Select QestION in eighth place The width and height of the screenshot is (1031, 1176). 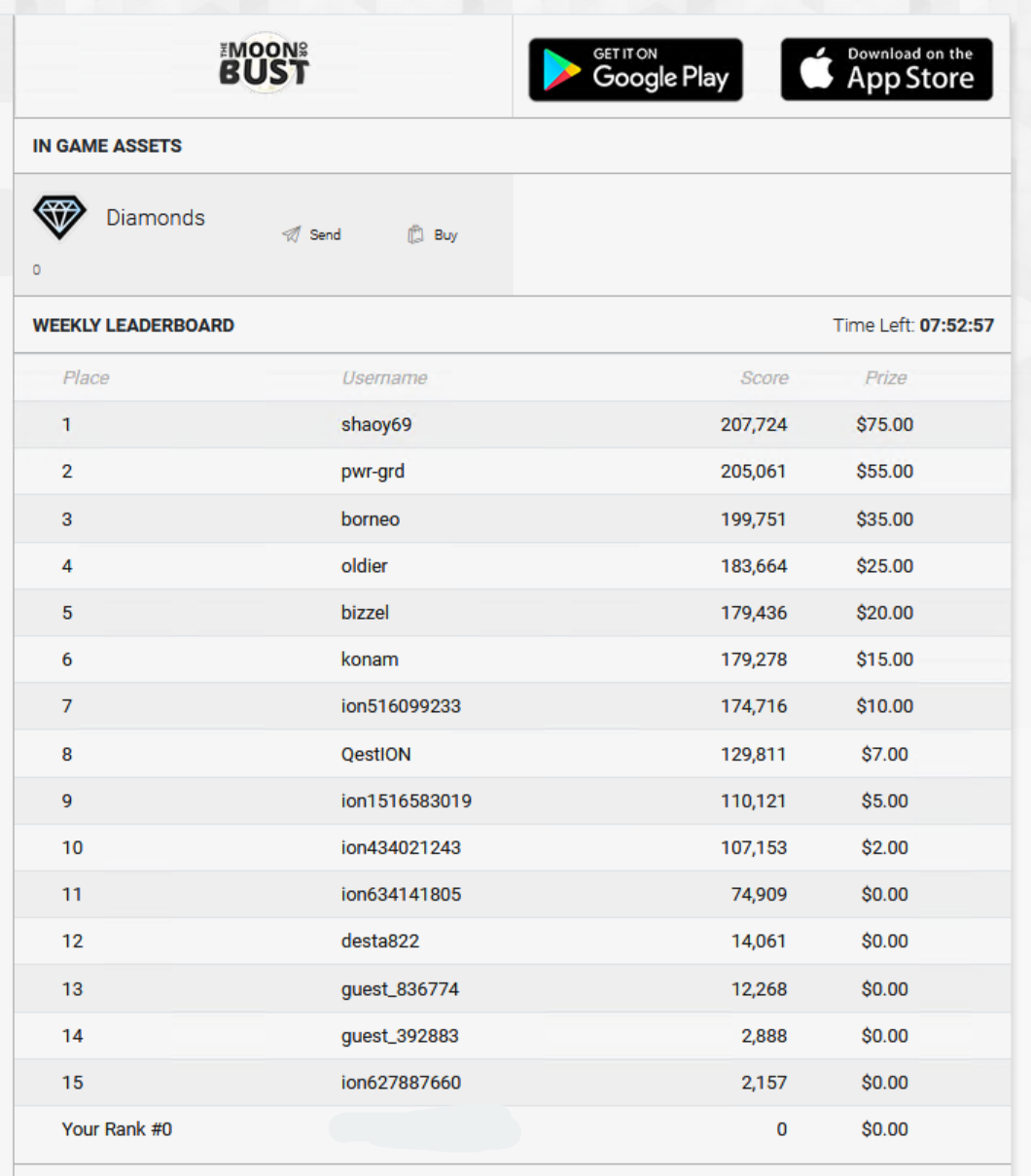375,754
